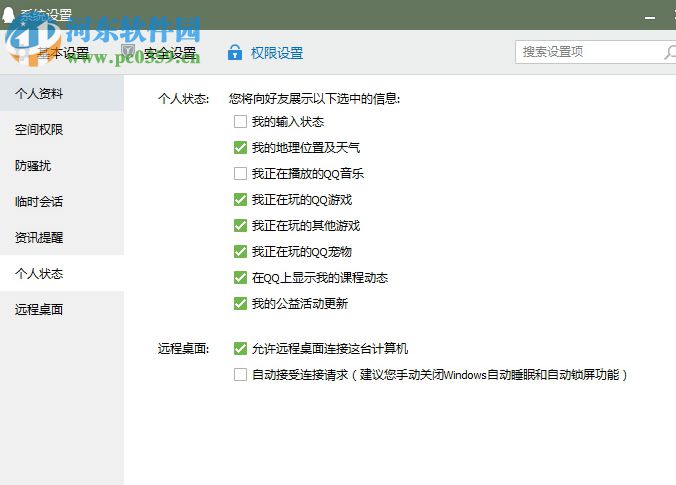Click the lock icon beside 权限设置
676x485 pixels.
235,52
